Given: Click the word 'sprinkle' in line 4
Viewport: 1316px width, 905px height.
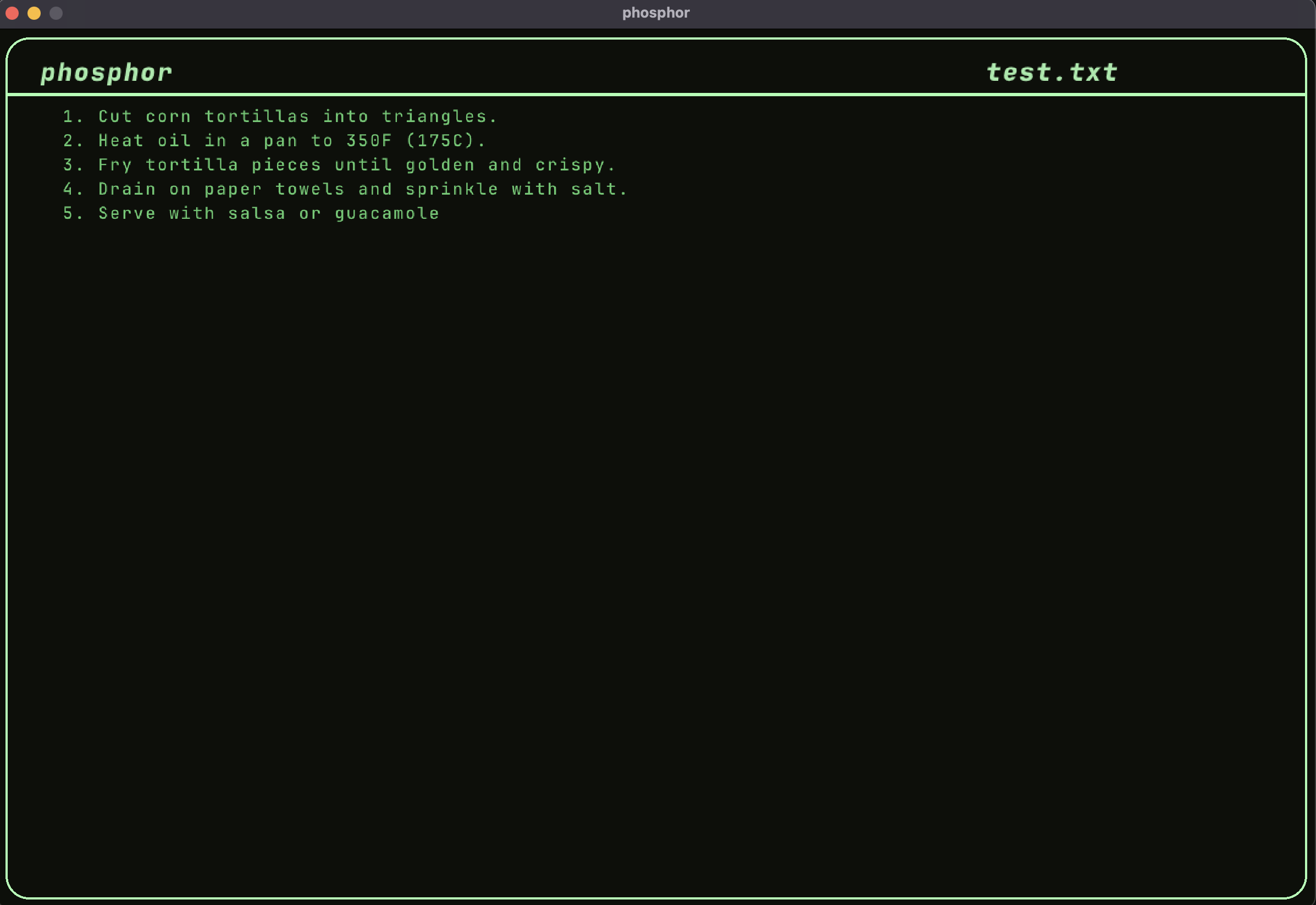Looking at the screenshot, I should click(452, 189).
